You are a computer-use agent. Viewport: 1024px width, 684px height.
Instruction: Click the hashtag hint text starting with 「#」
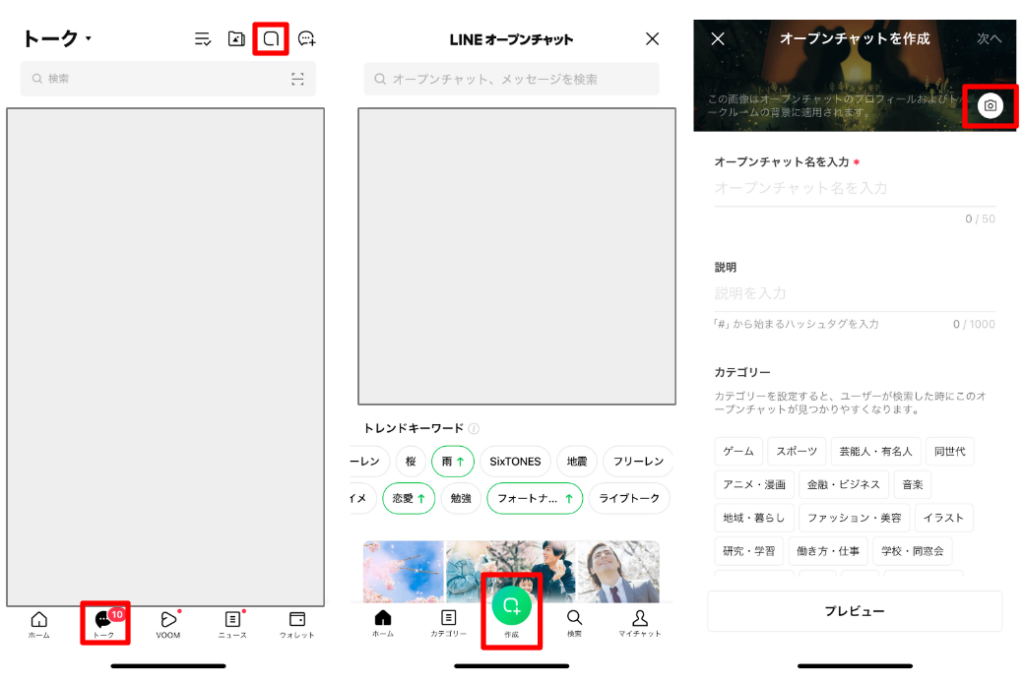(x=796, y=324)
